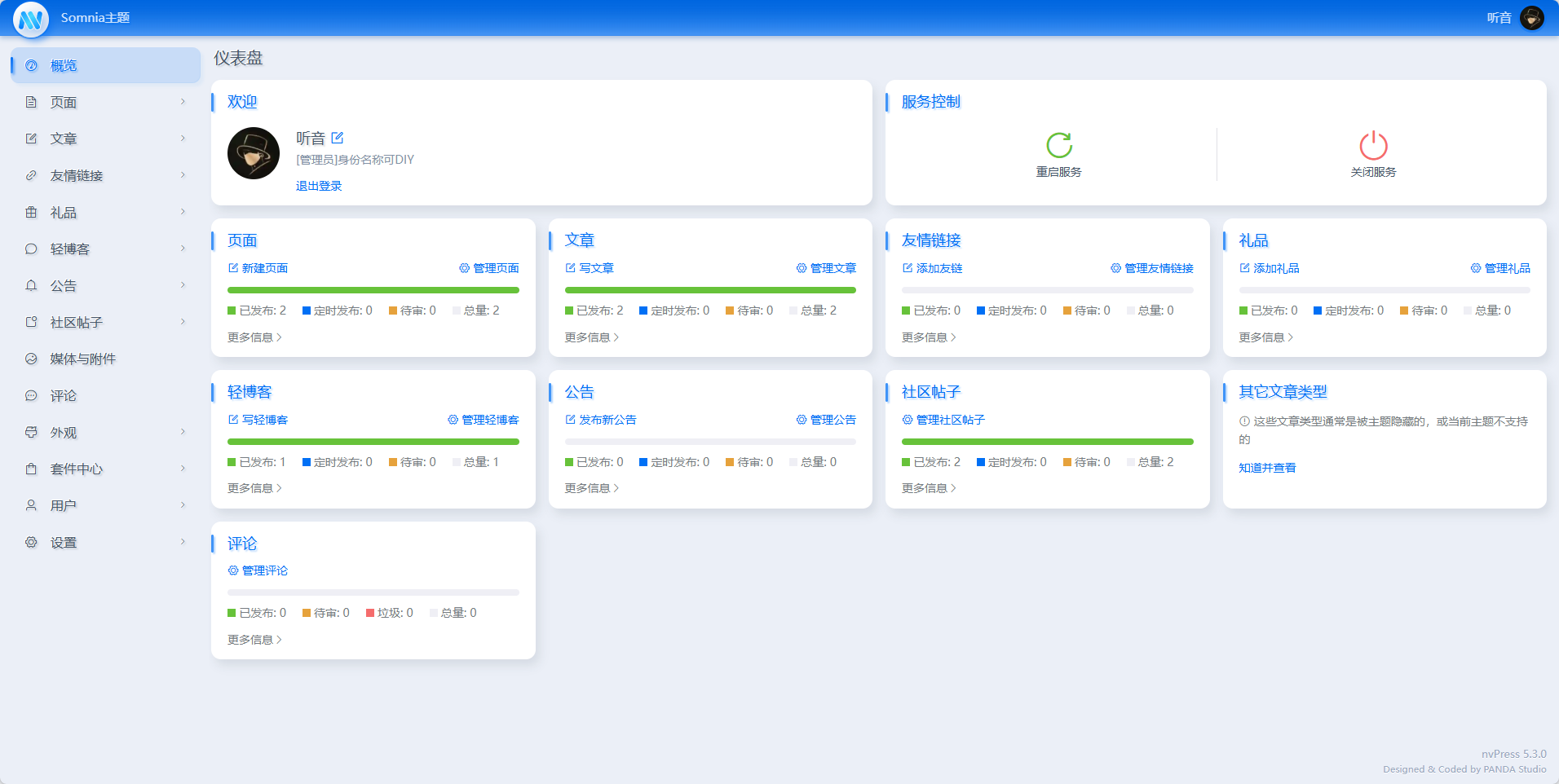Open the 友情链接 sidebar menu item
1559x784 pixels.
click(77, 175)
